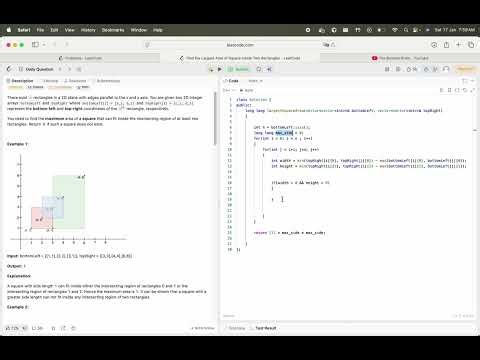
Task: Open the File menu
Action: [40, 30]
